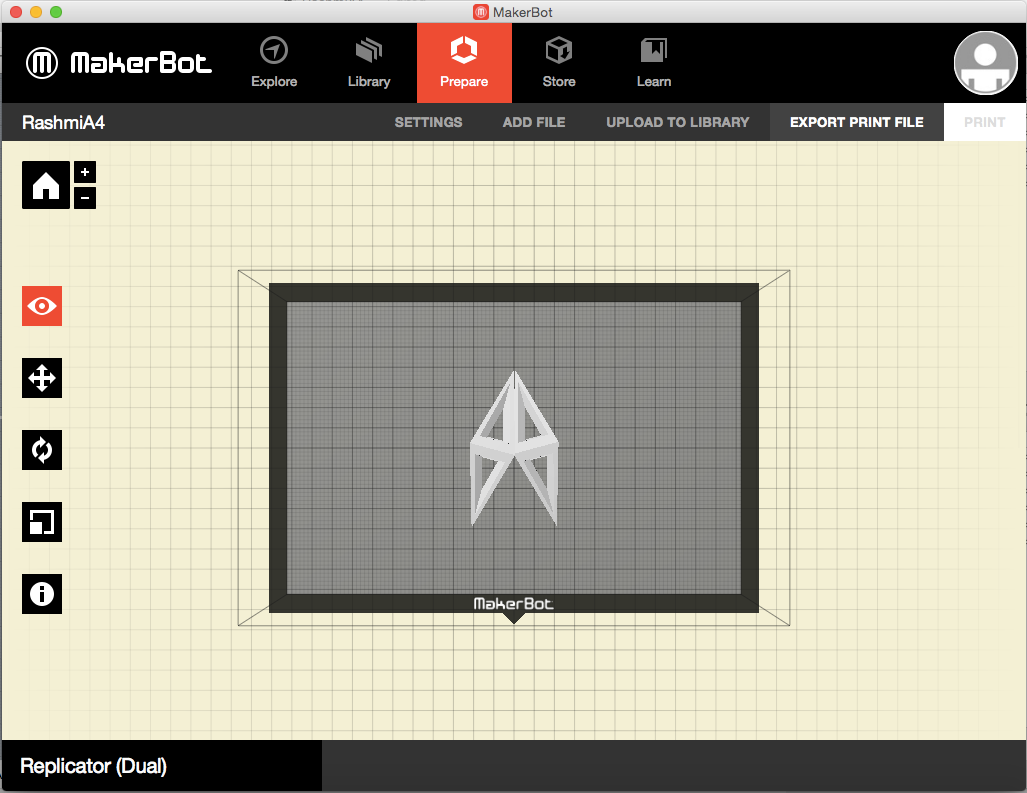Viewport: 1027px width, 793px height.
Task: Open SETTINGS for print options
Action: click(428, 122)
